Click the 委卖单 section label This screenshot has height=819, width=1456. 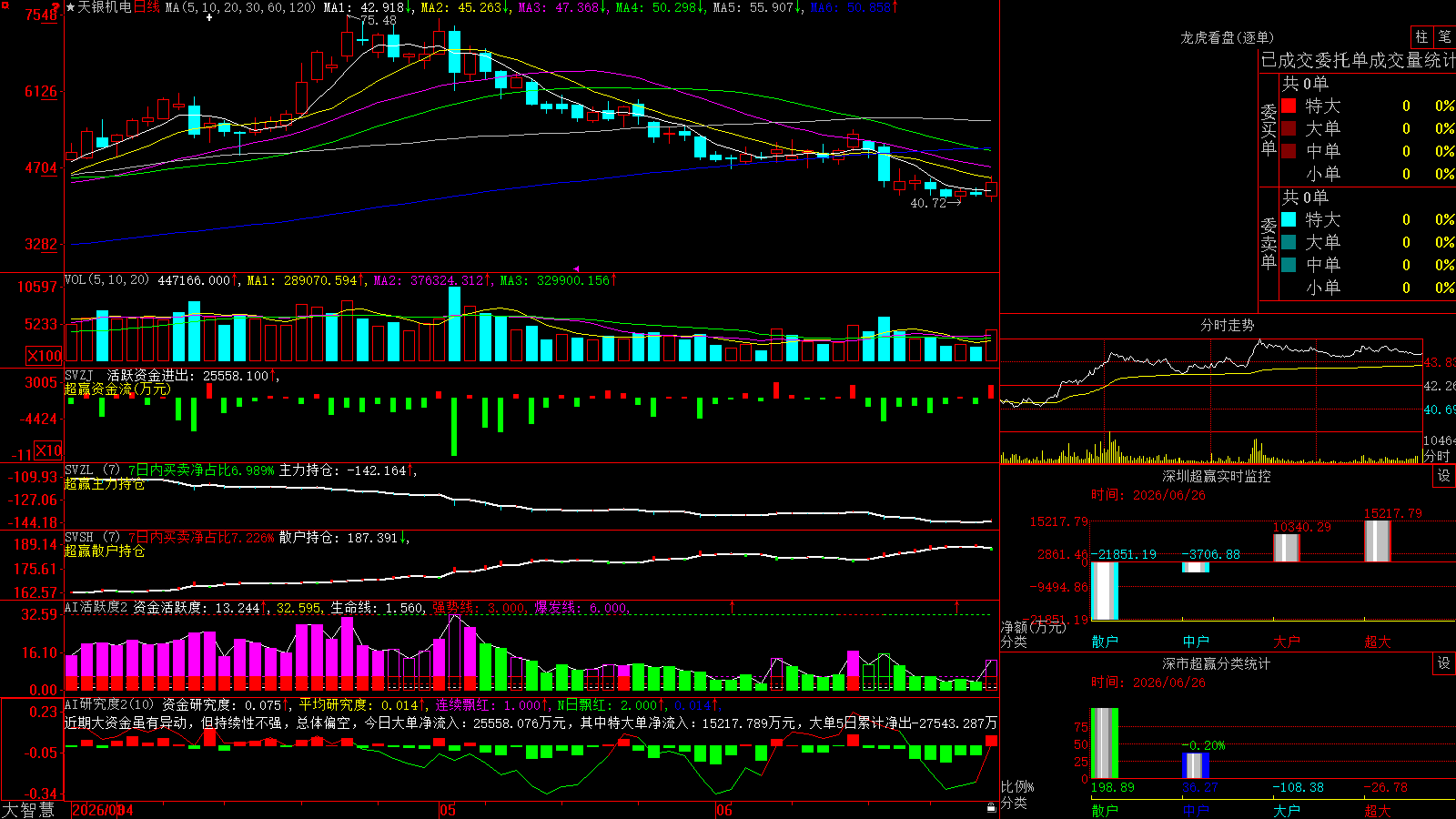click(x=1269, y=244)
